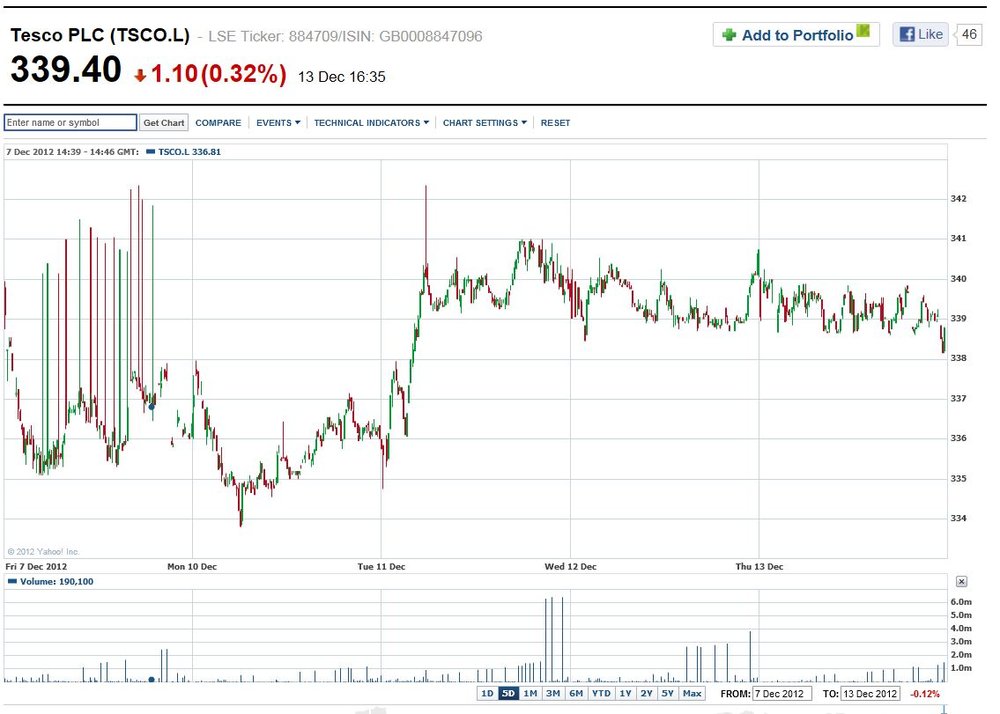Click the Mon 10 Dec date label
The width and height of the screenshot is (1000, 714).
192,566
